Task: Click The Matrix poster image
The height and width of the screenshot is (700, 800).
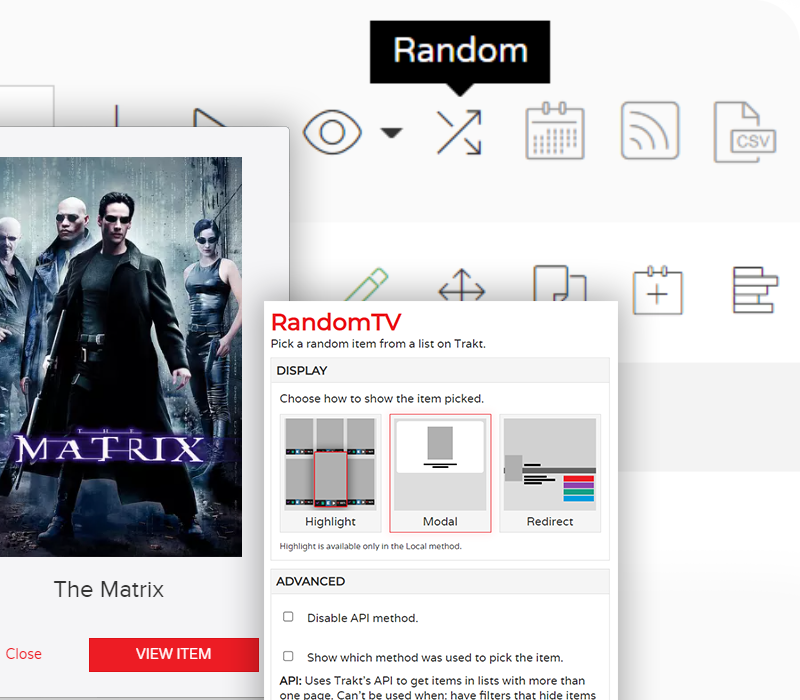Action: (121, 357)
